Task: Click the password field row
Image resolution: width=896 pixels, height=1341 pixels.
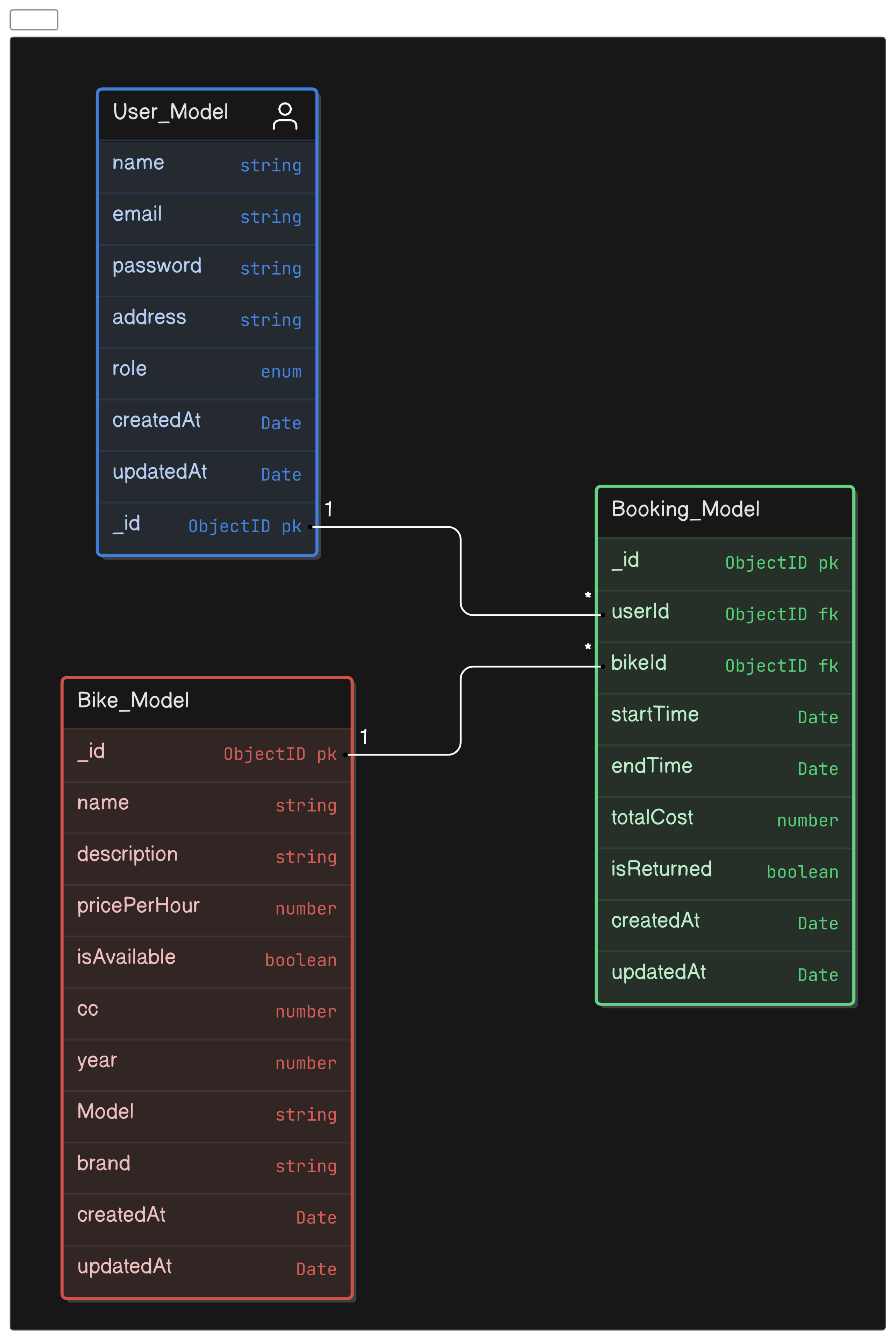Action: click(207, 266)
